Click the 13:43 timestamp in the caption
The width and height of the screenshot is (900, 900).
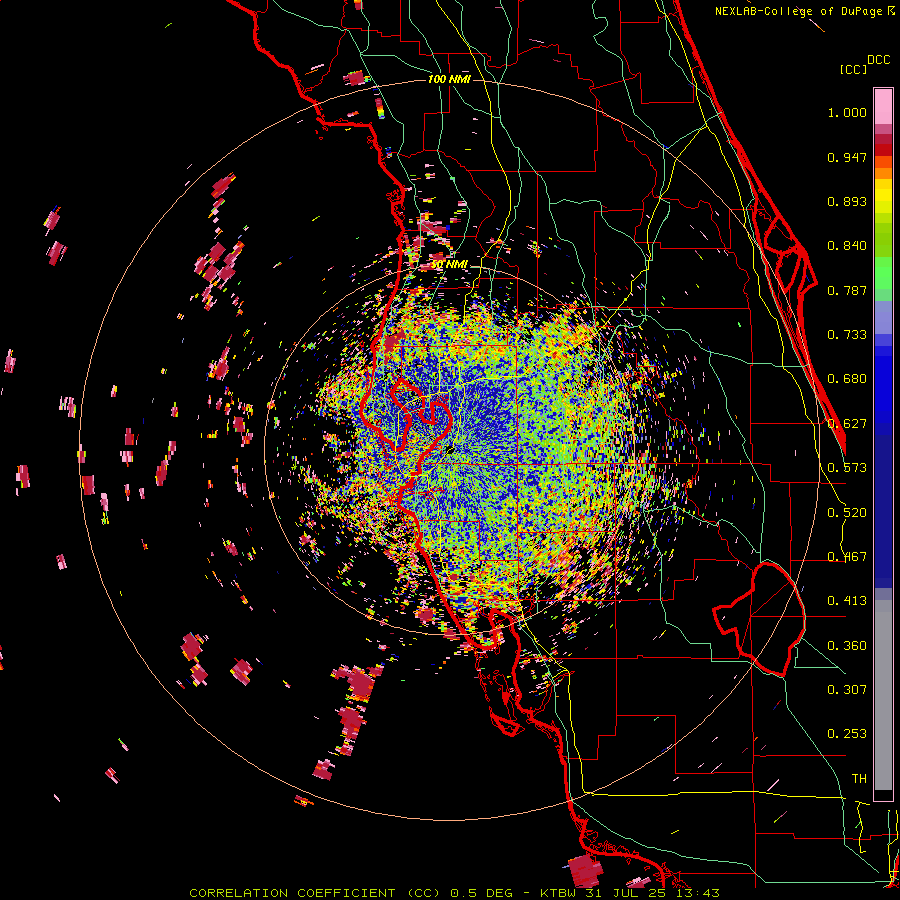coord(696,893)
